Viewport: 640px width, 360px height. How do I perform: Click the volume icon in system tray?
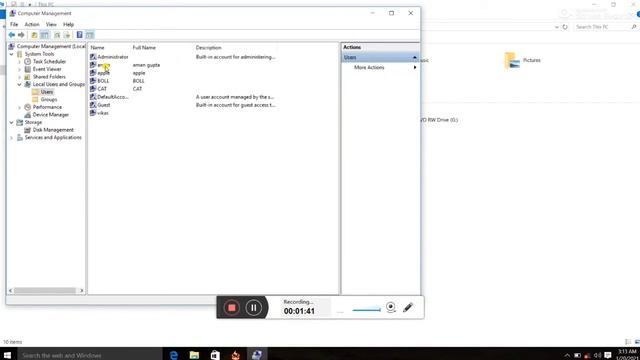point(597,355)
